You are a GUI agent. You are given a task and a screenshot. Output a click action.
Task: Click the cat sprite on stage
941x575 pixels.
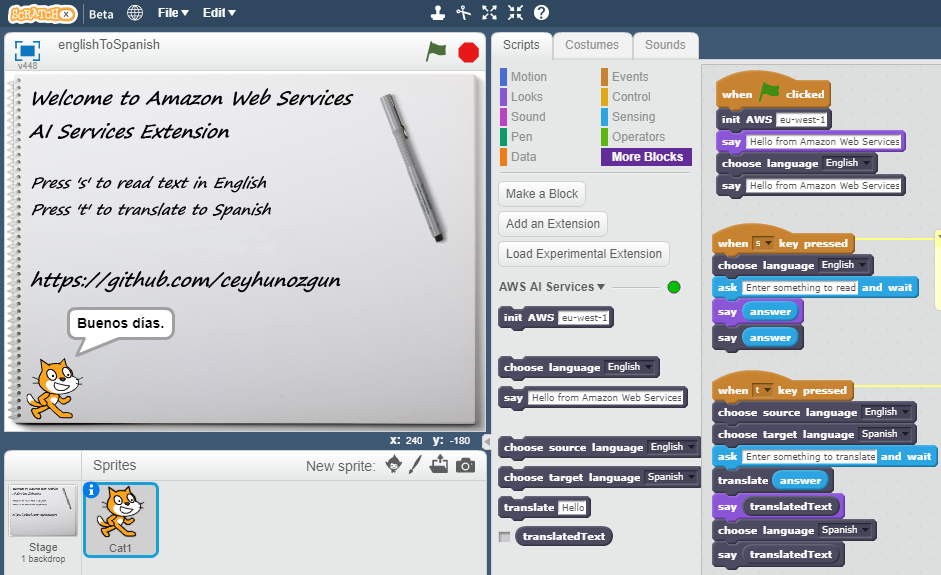tap(54, 389)
